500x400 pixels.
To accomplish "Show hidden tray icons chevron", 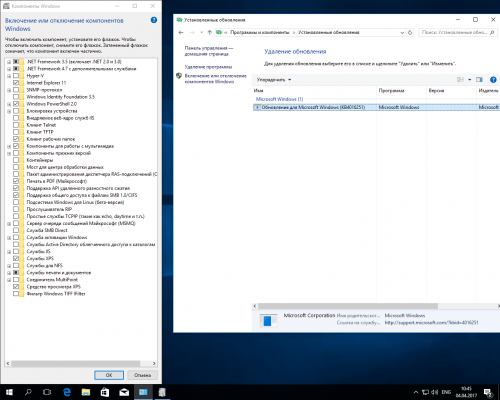I will point(416,392).
